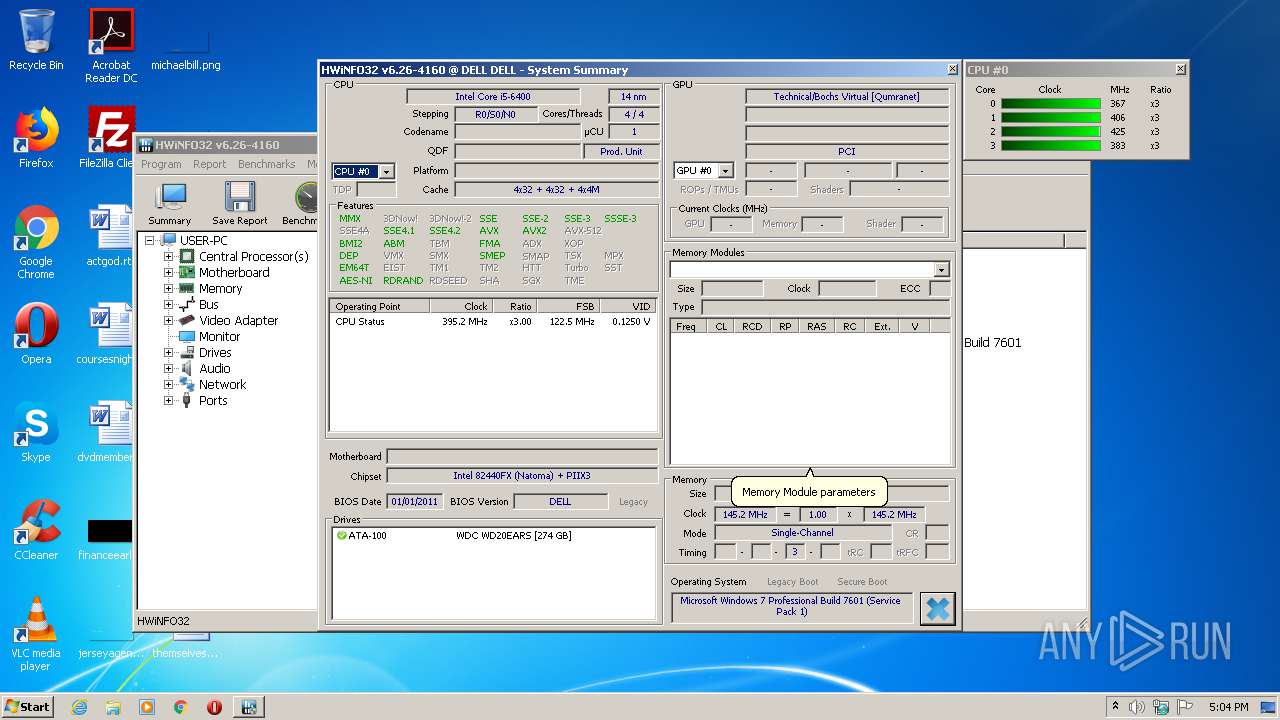
Task: Expand the Memory tree node
Action: coord(169,289)
